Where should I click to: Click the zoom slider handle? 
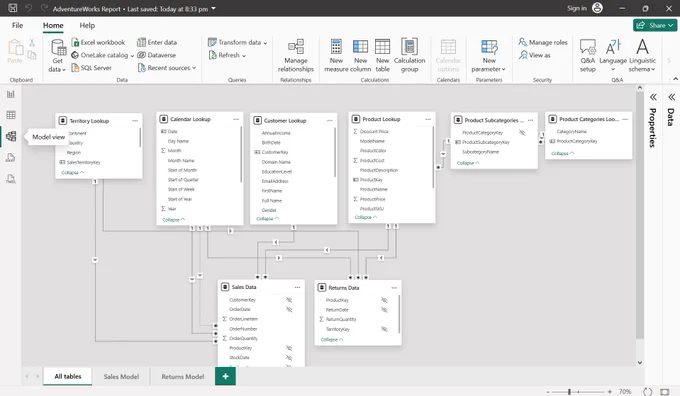click(569, 391)
